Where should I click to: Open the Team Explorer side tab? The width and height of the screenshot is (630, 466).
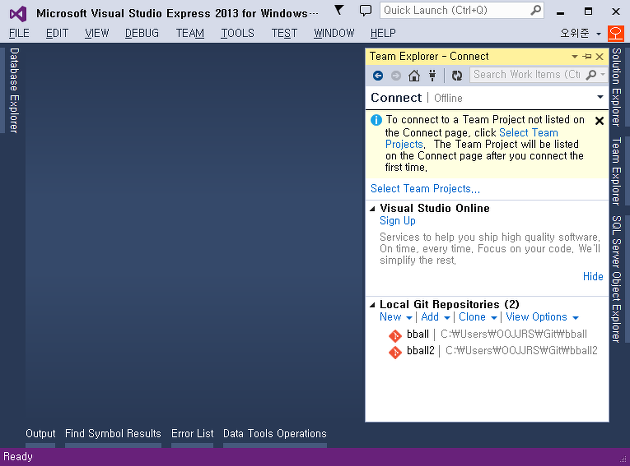616,171
